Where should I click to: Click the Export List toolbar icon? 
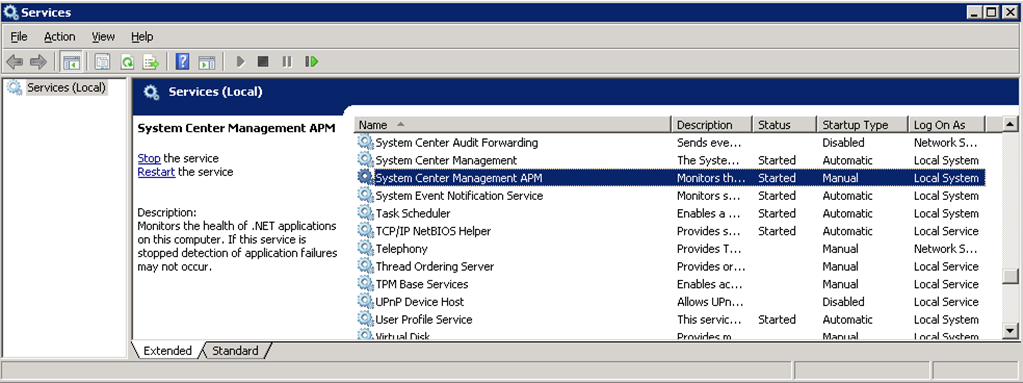click(x=152, y=62)
